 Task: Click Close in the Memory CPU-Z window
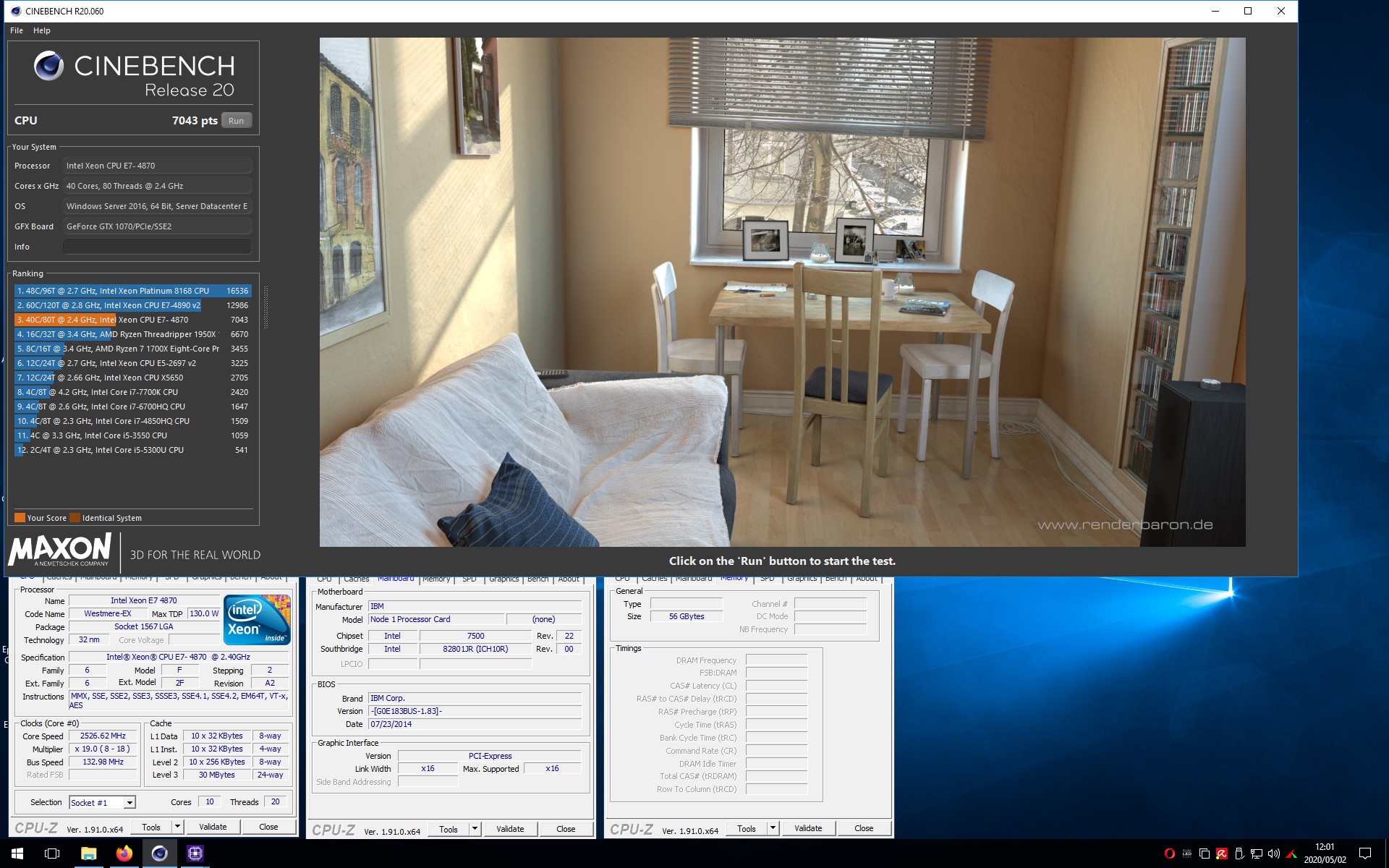click(864, 828)
